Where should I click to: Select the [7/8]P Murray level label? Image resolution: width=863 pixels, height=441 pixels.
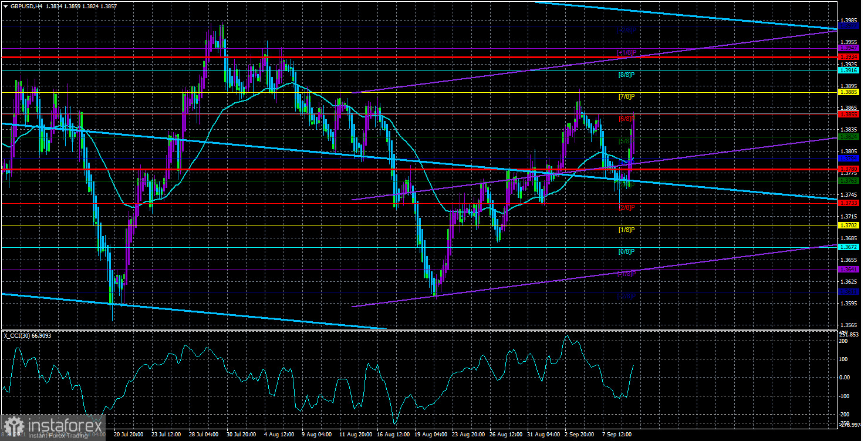point(627,97)
